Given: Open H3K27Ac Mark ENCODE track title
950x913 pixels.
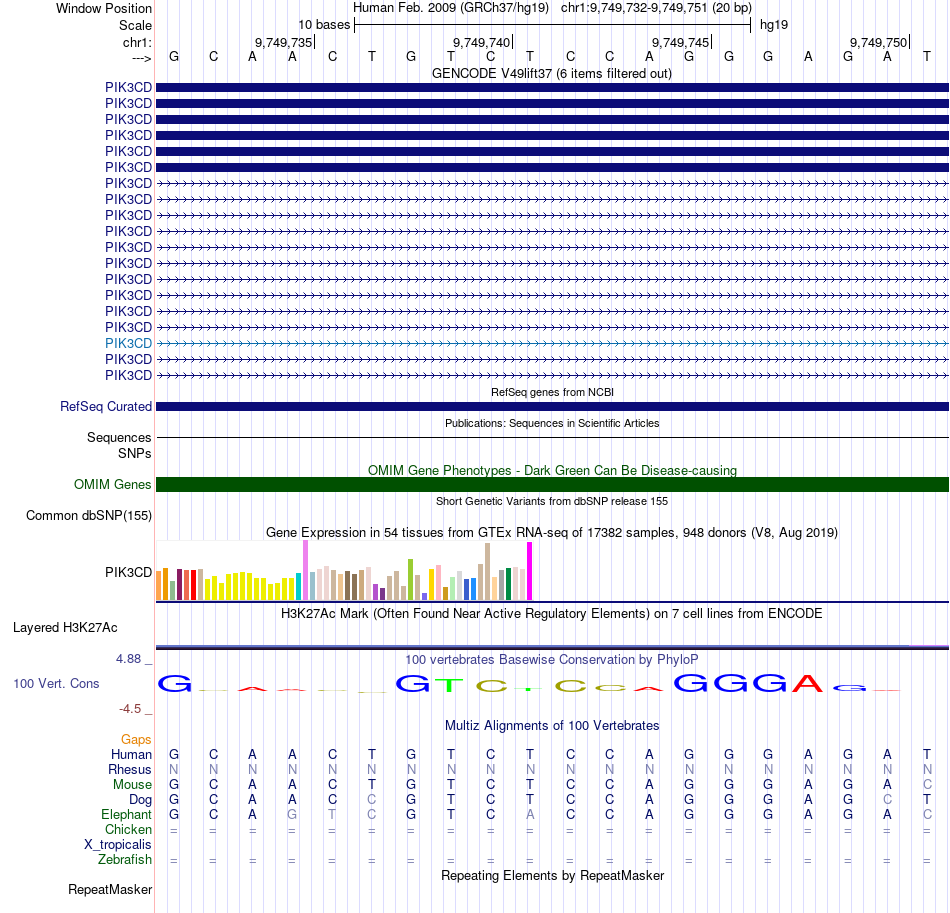Looking at the screenshot, I should [x=552, y=614].
